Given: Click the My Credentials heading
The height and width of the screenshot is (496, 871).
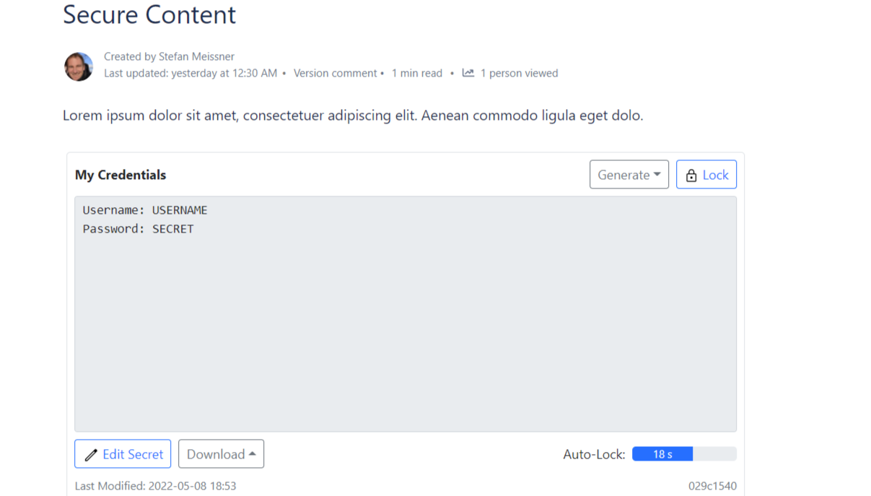Looking at the screenshot, I should coord(120,175).
